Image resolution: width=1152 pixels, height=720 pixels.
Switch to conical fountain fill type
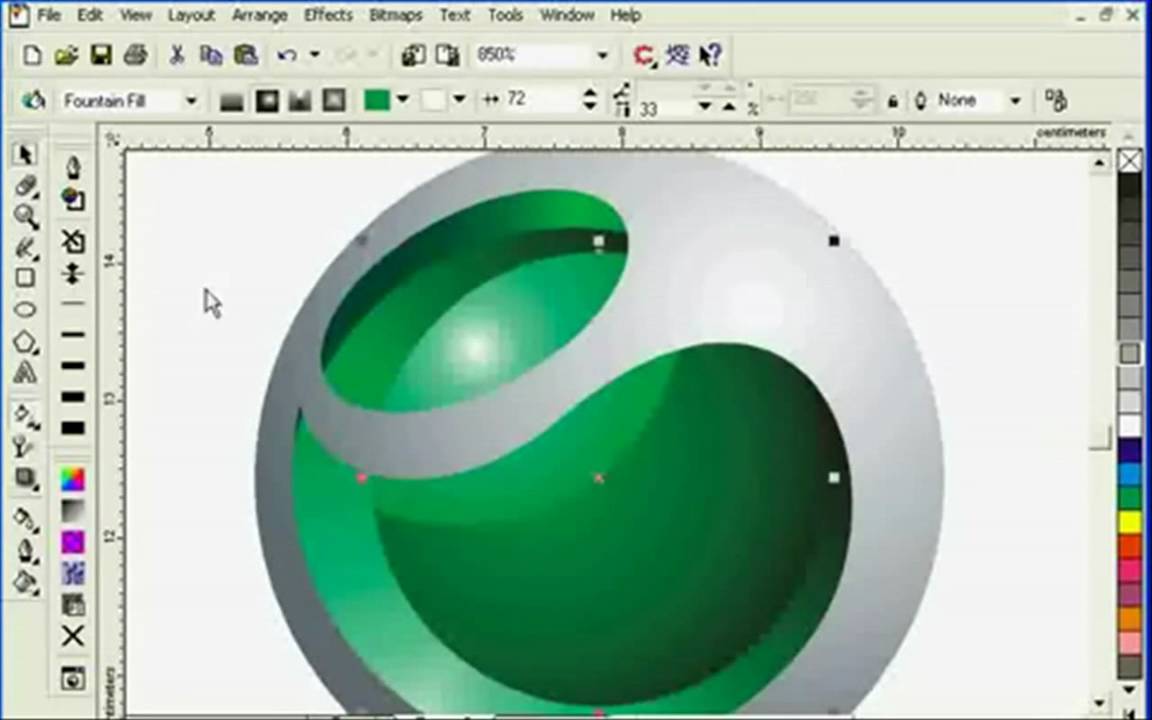(300, 100)
